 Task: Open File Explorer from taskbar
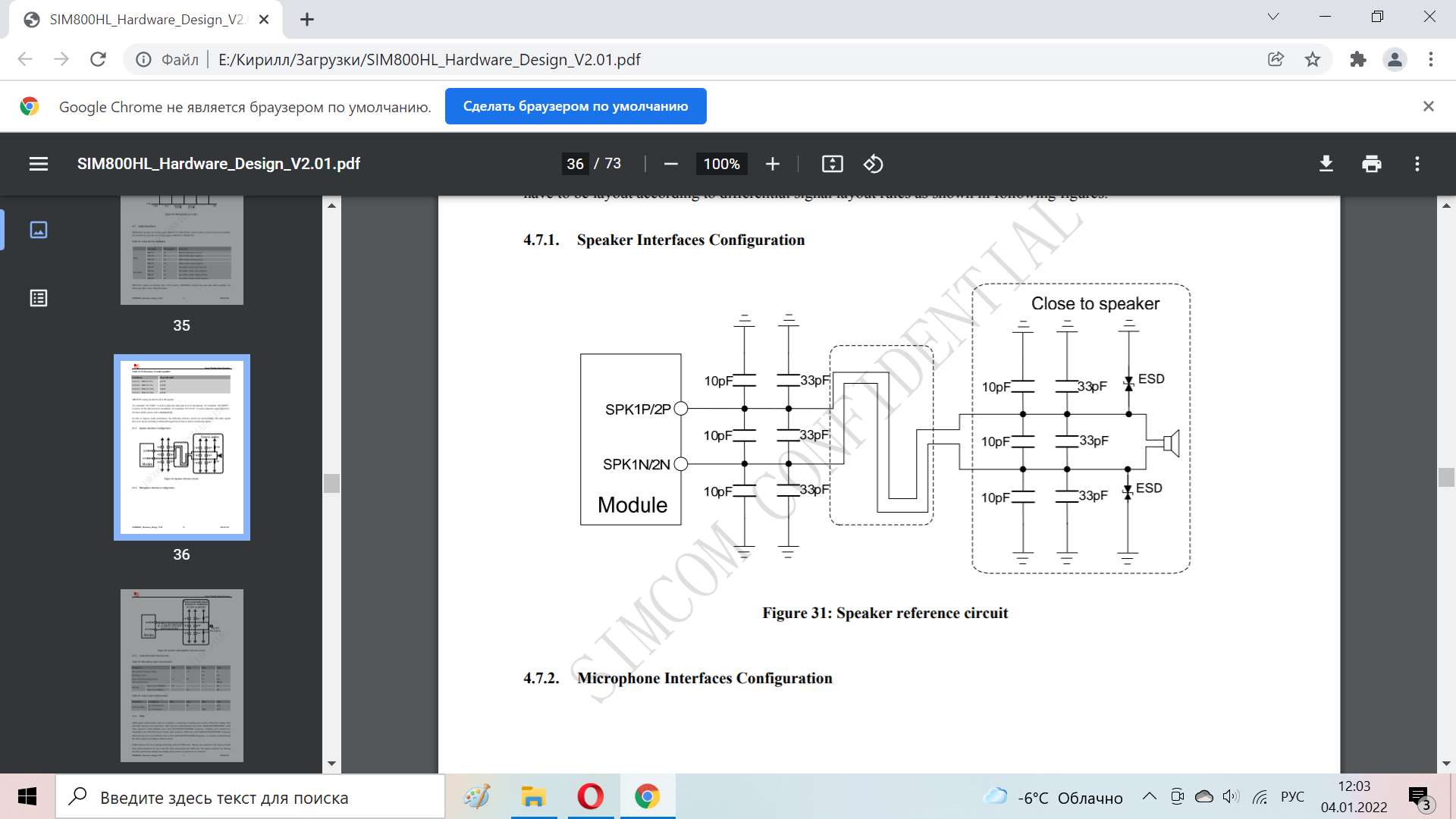coord(534,796)
